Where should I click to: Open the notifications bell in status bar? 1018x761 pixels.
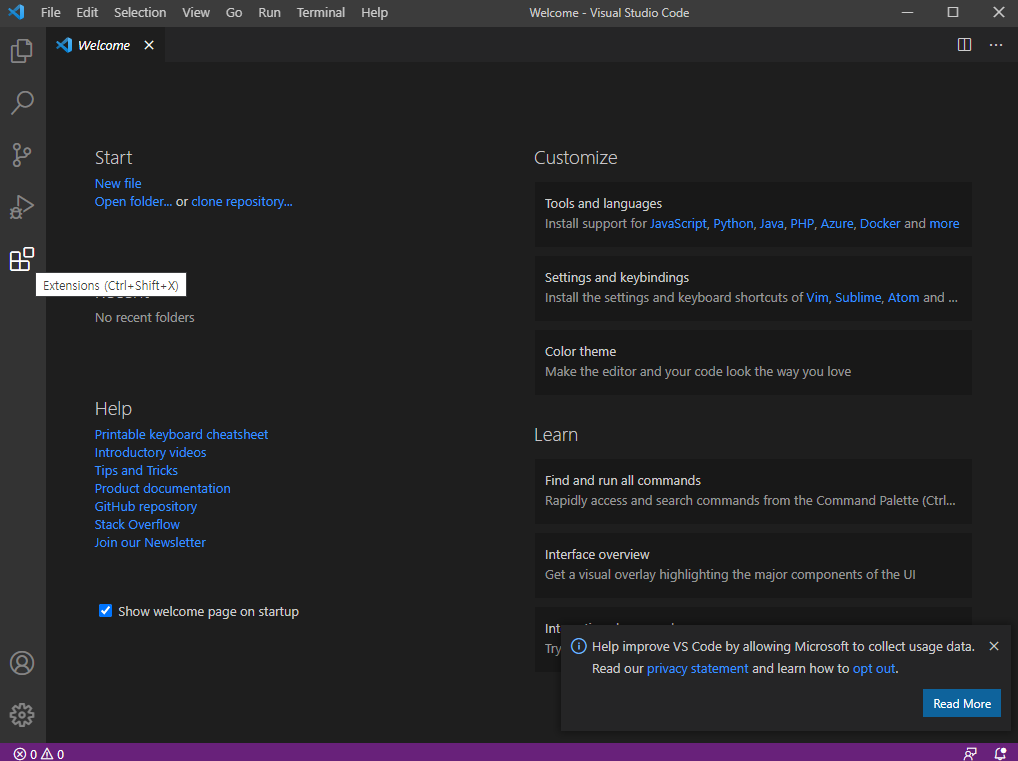click(x=1000, y=754)
